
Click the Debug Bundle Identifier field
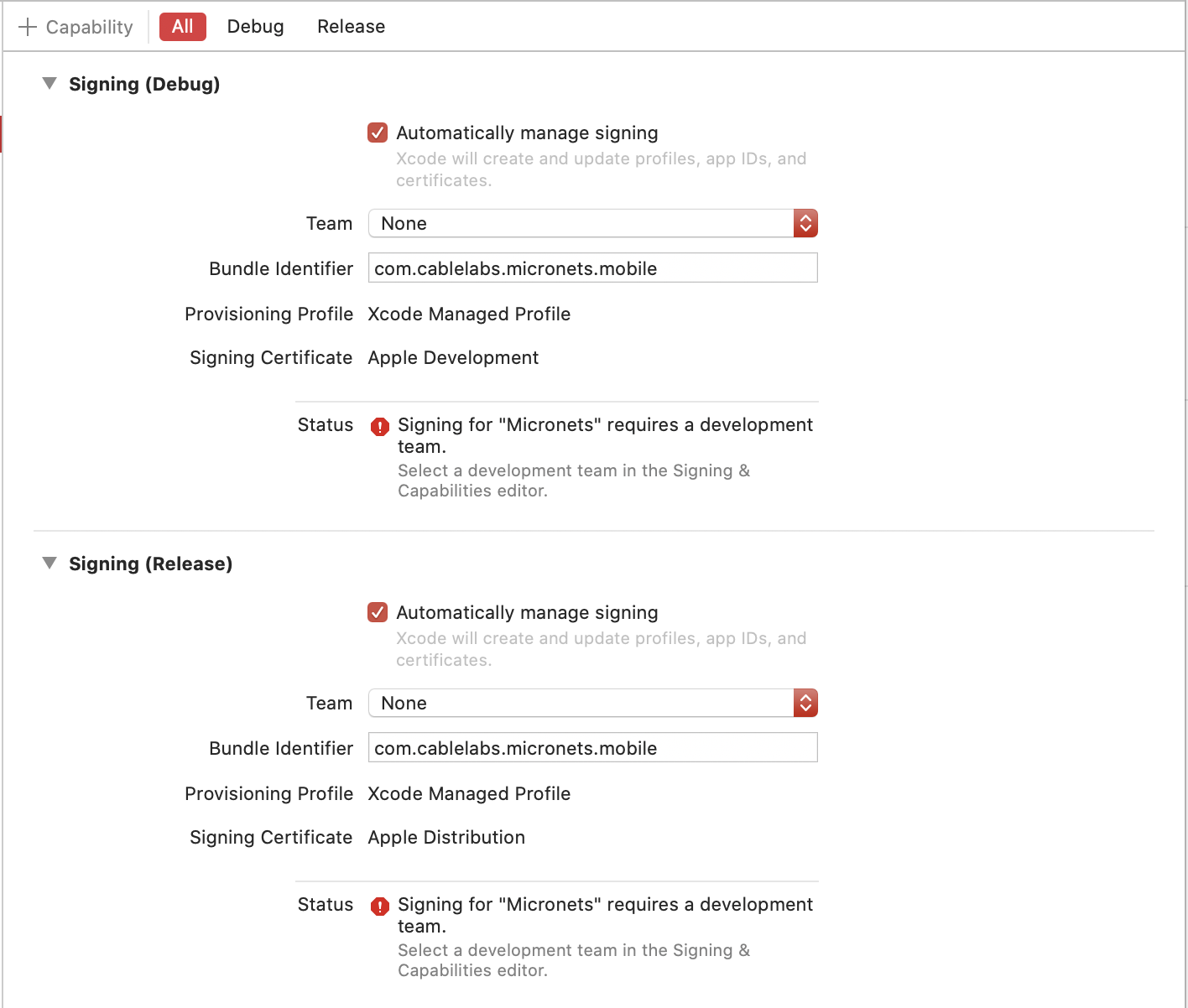coord(593,268)
